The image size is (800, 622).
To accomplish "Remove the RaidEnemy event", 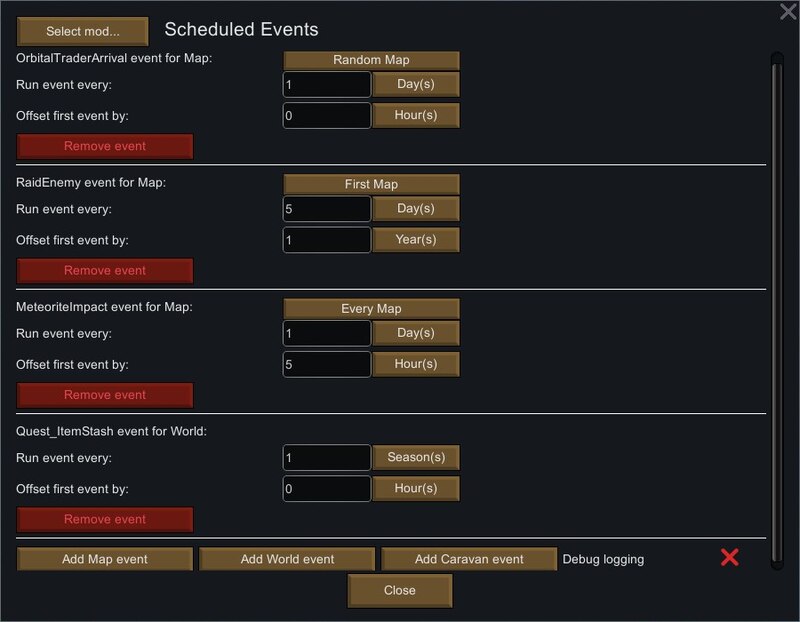I will pos(105,270).
